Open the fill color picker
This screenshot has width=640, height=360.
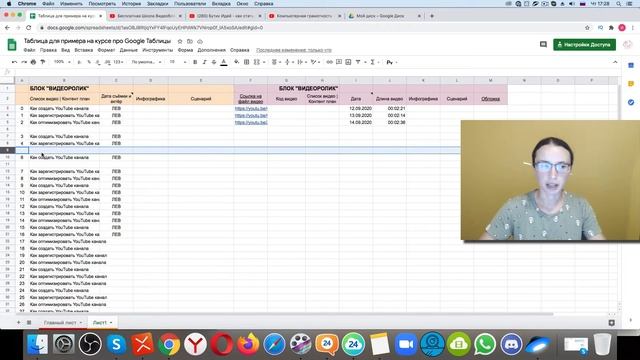236,62
